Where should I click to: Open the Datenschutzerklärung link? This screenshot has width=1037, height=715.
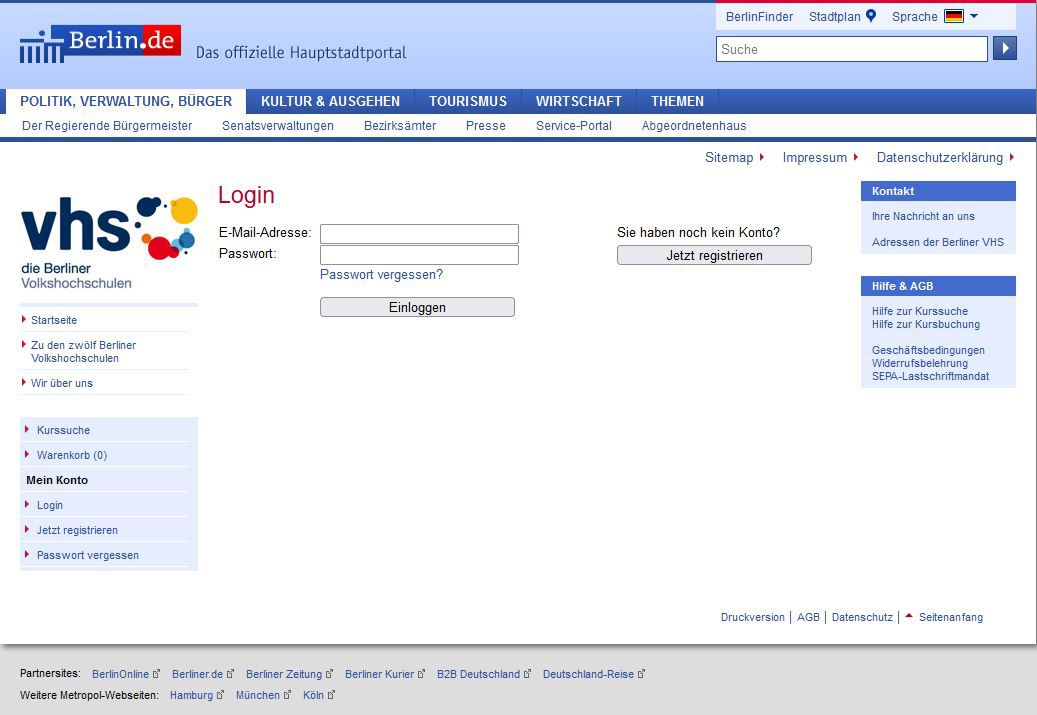[940, 157]
